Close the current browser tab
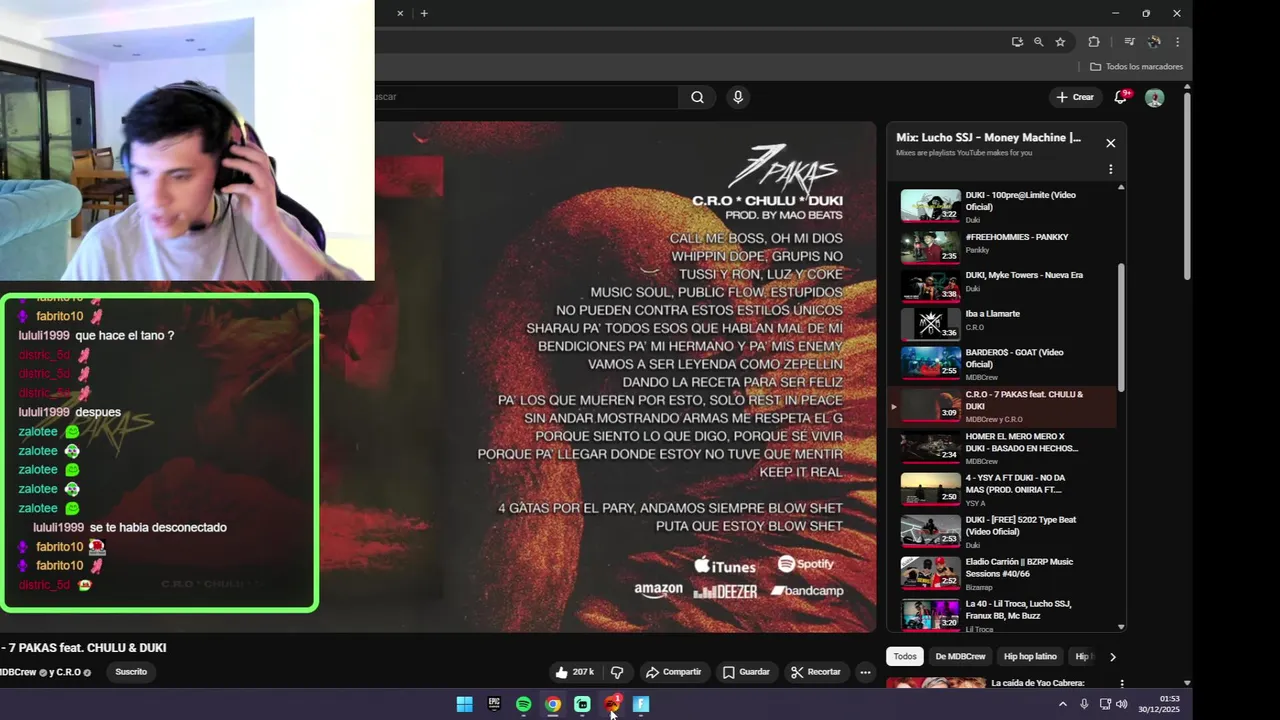The image size is (1280, 720). coord(400,13)
